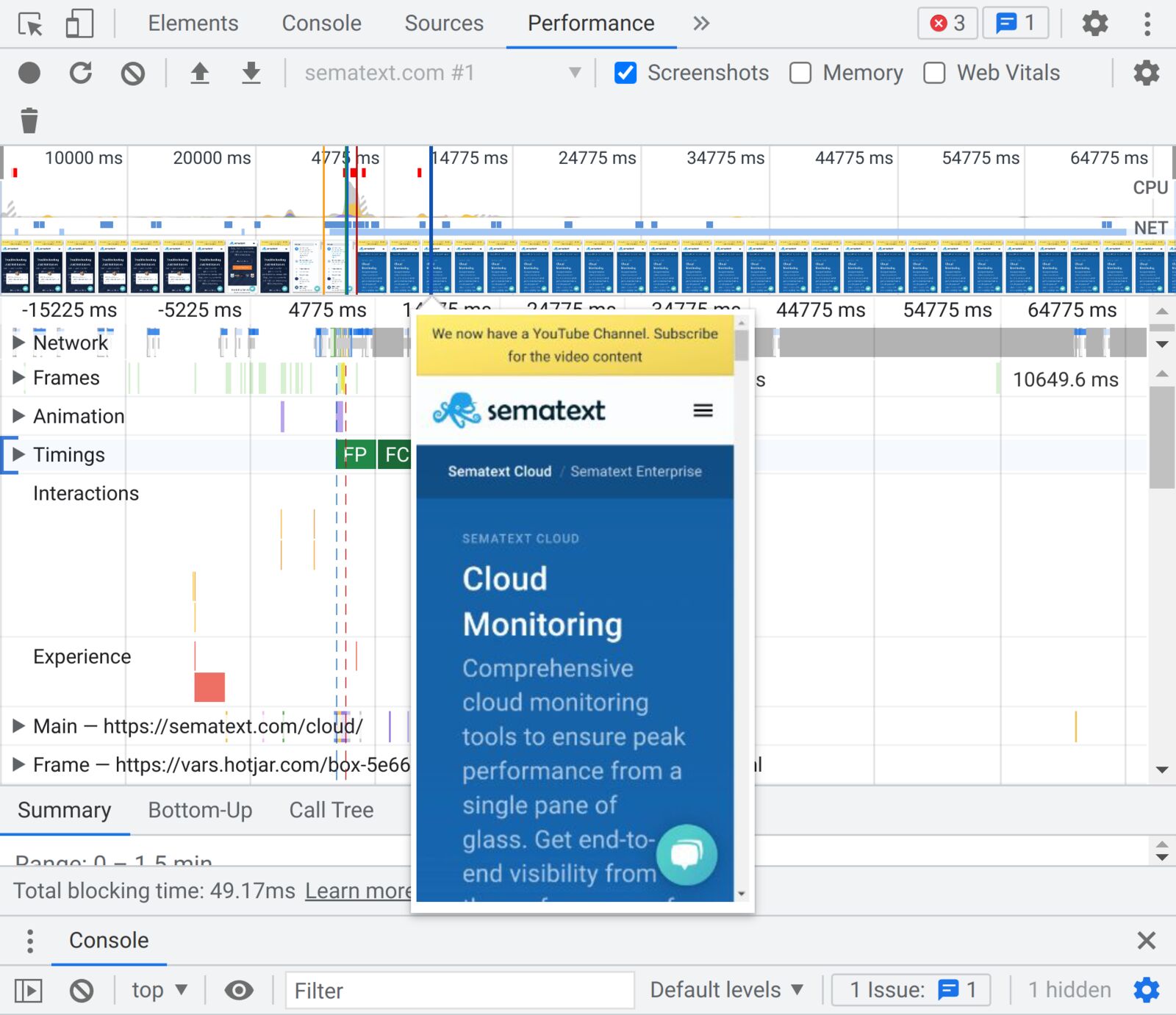Uncheck the Screenshots checkbox

625,73
